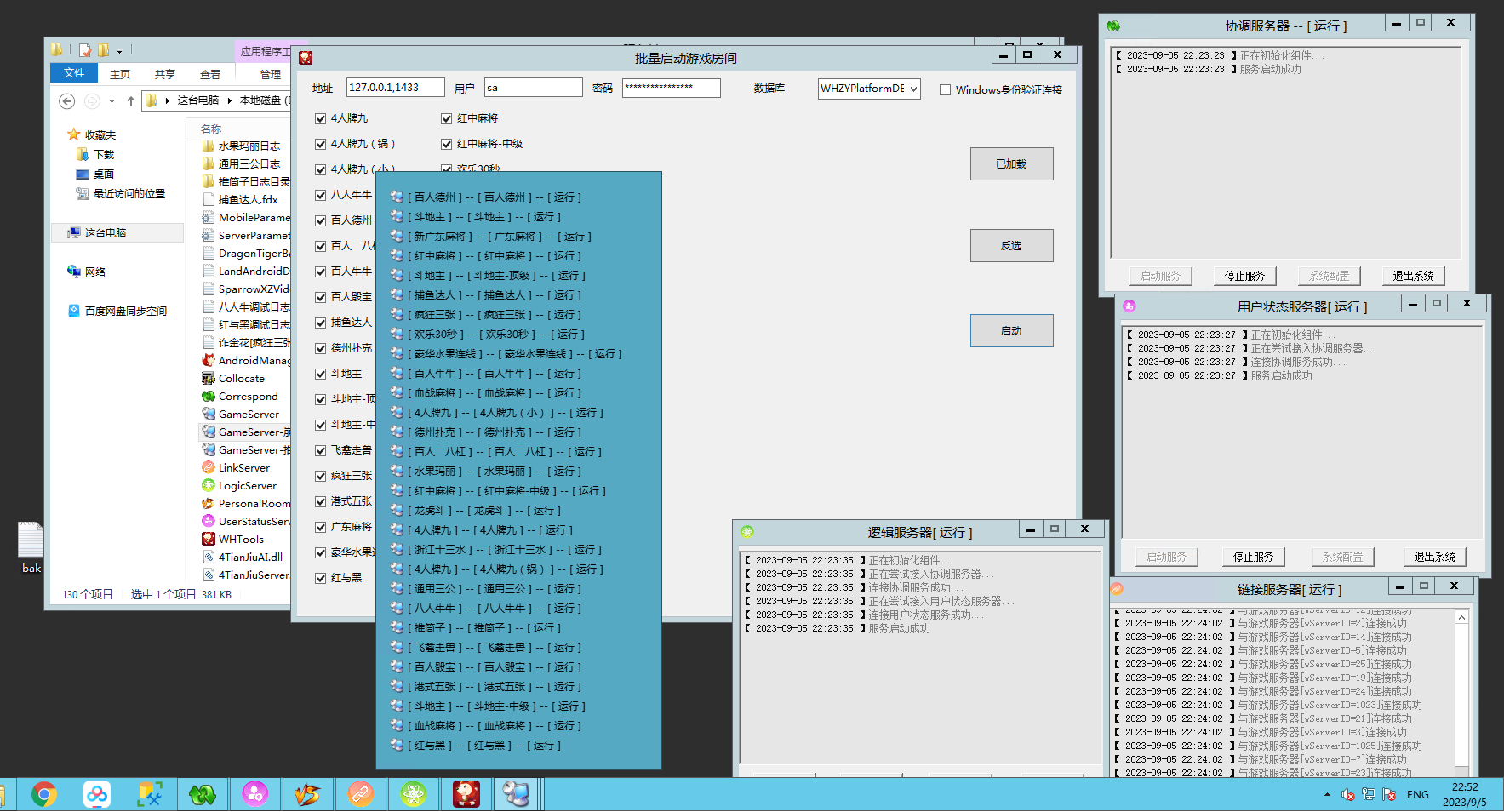This screenshot has width=1504, height=812.
Task: Enable the Windows身份验证连接 checkbox
Action: pos(945,90)
